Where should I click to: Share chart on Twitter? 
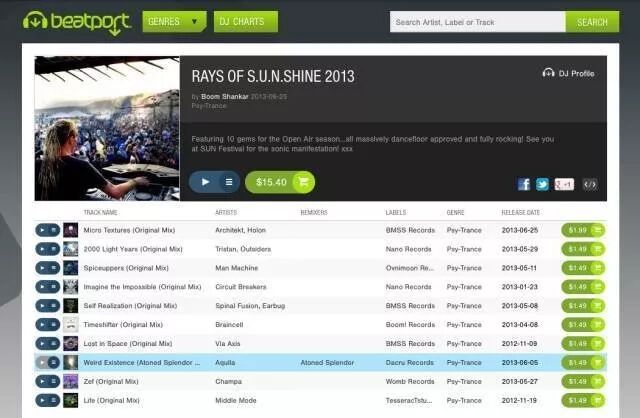[542, 184]
